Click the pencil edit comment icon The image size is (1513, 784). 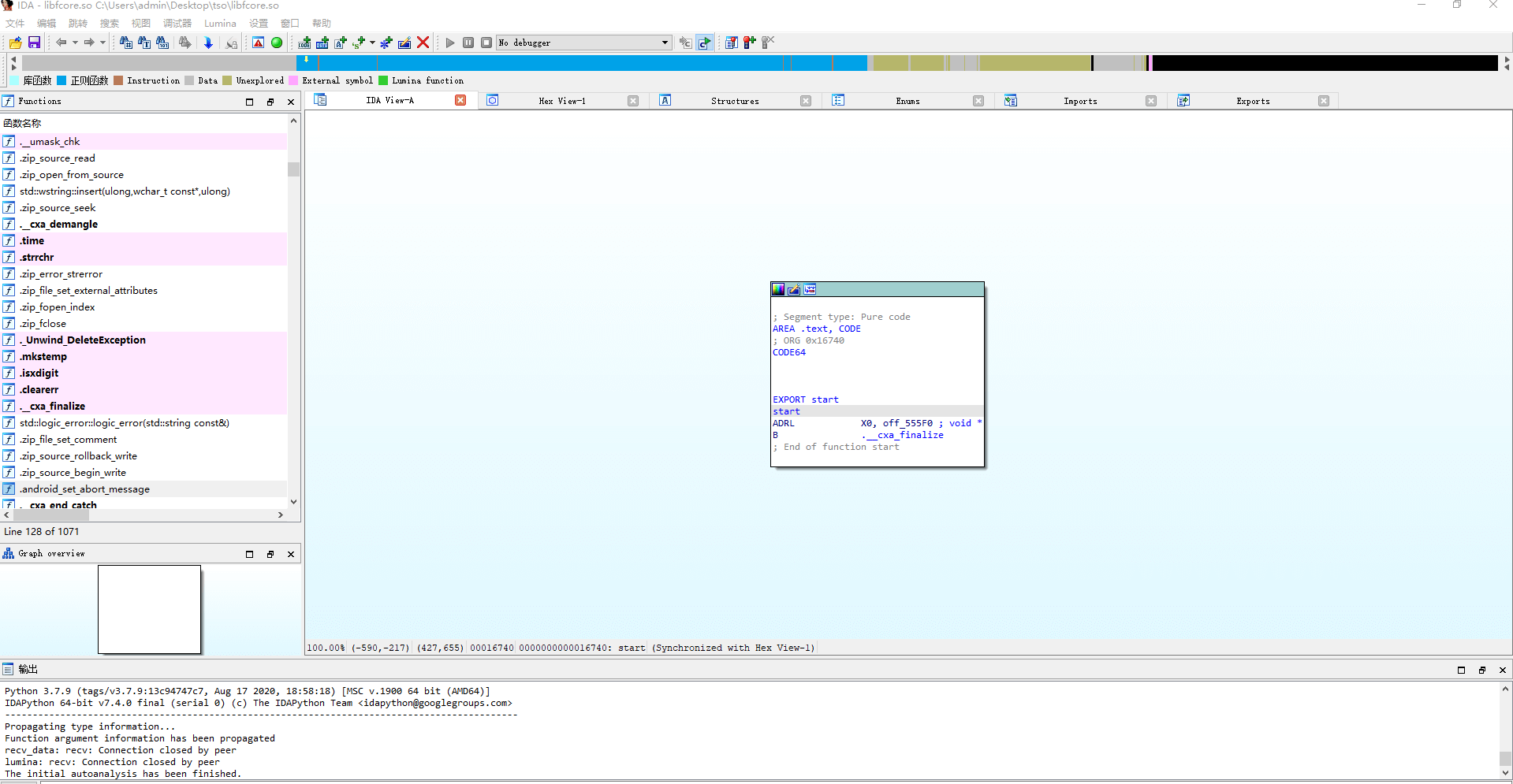click(404, 43)
